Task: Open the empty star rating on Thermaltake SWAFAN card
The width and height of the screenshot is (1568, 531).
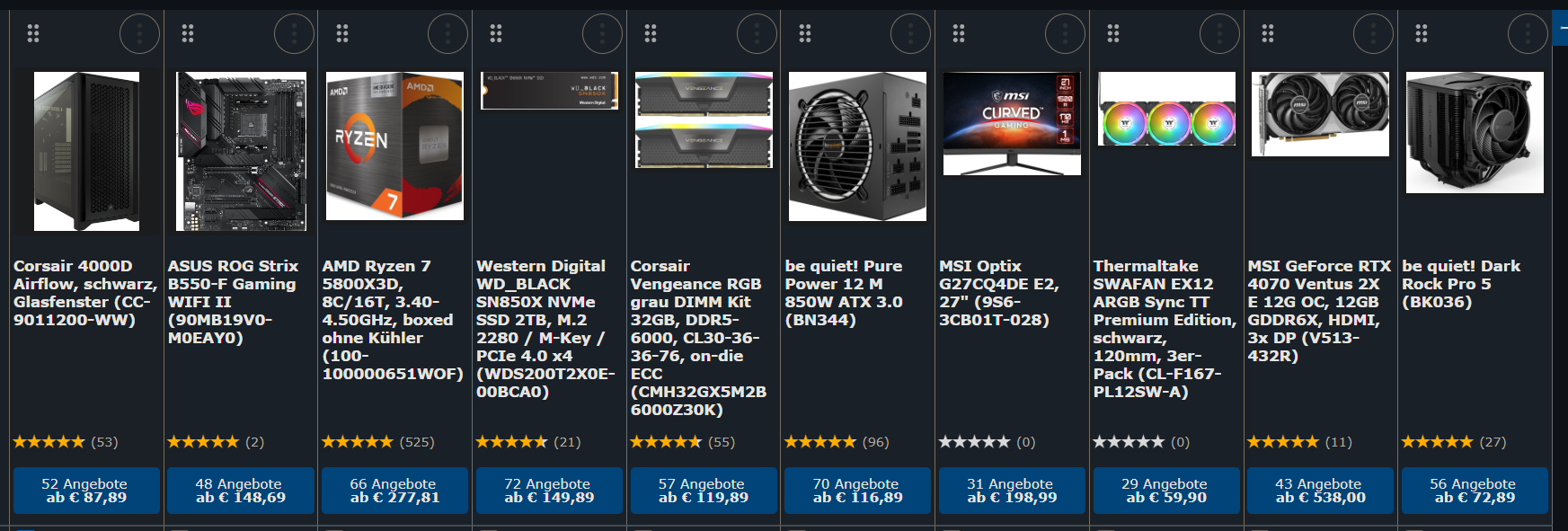Action: [x=1141, y=442]
